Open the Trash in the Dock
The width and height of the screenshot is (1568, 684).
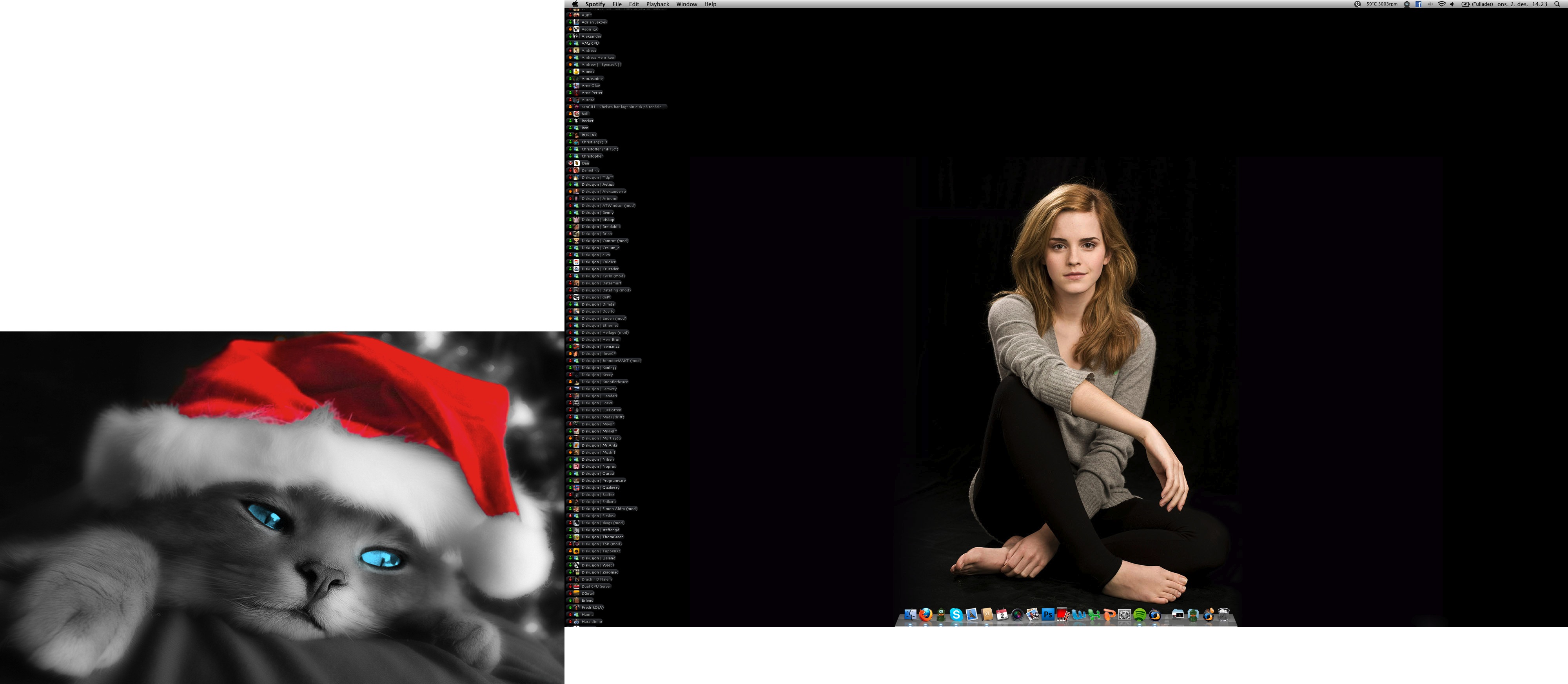(1224, 615)
